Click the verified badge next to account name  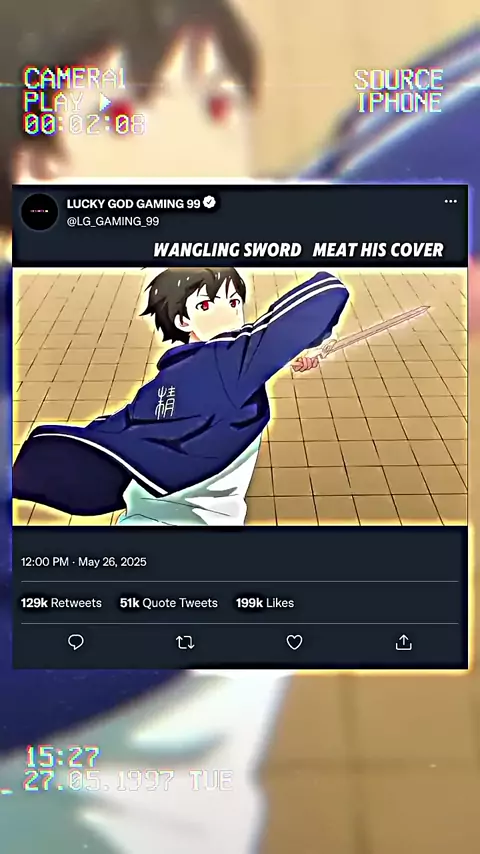click(x=210, y=203)
